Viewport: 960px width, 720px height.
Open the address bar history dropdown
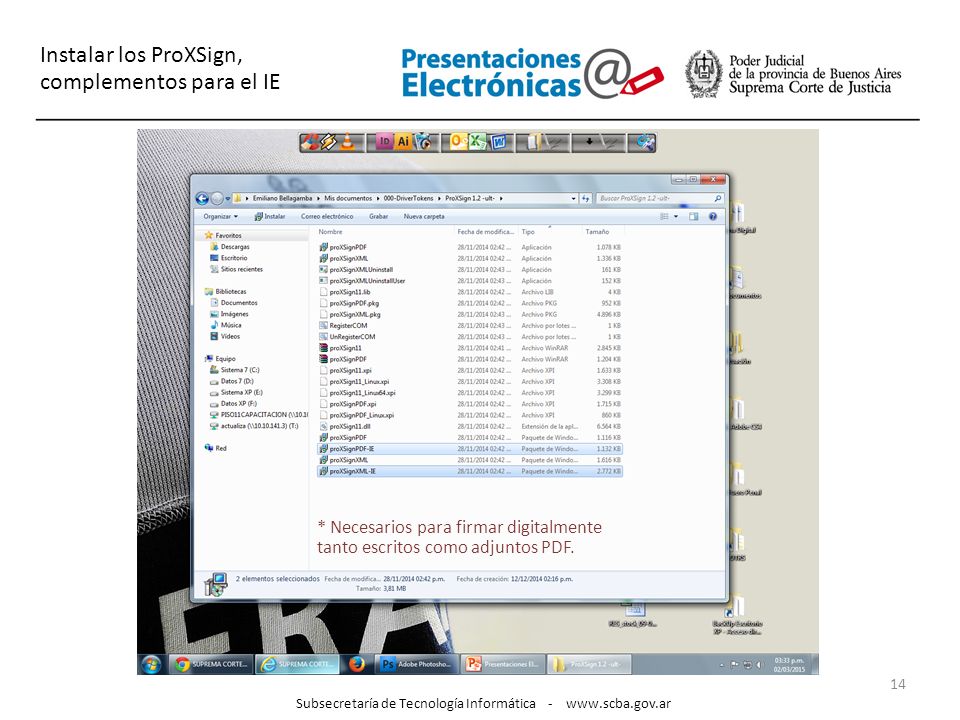(x=574, y=198)
